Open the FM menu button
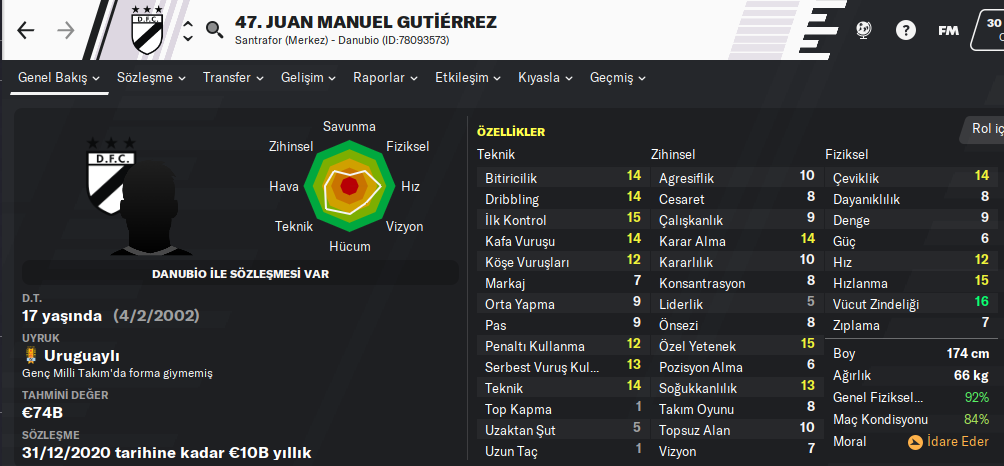This screenshot has width=1004, height=466. (x=947, y=30)
